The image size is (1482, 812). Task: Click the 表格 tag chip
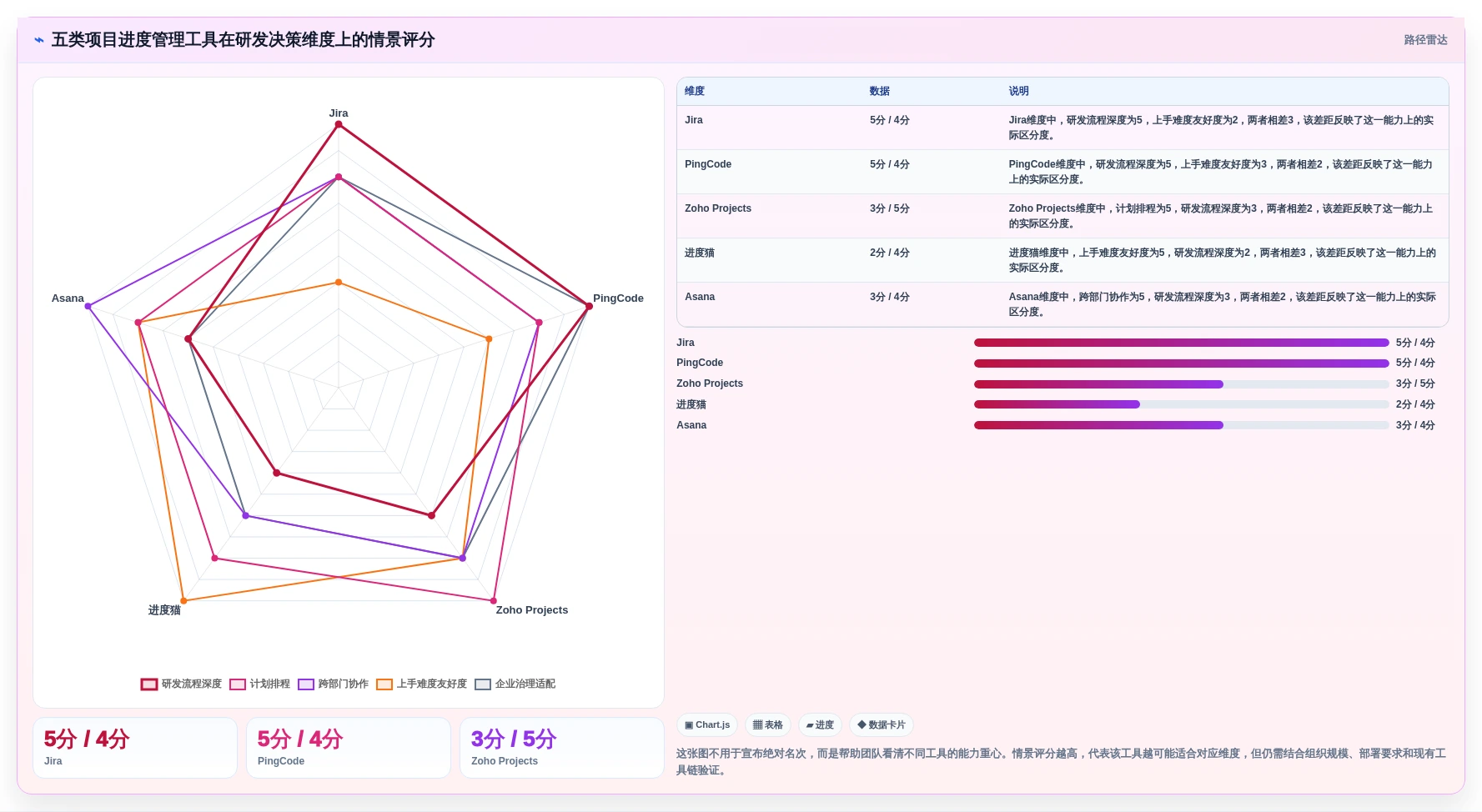[767, 725]
